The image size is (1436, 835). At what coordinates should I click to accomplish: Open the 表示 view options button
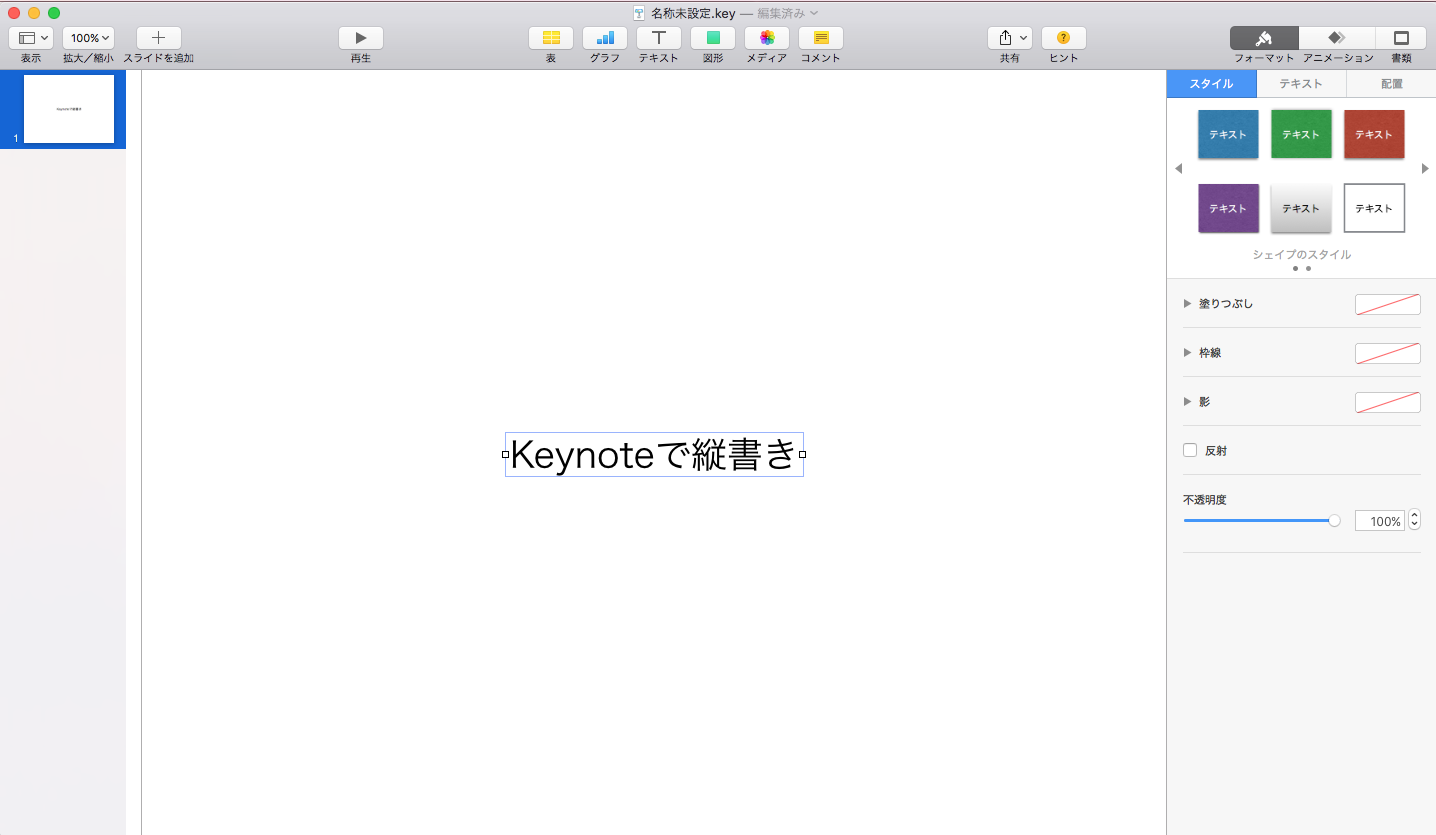[31, 38]
